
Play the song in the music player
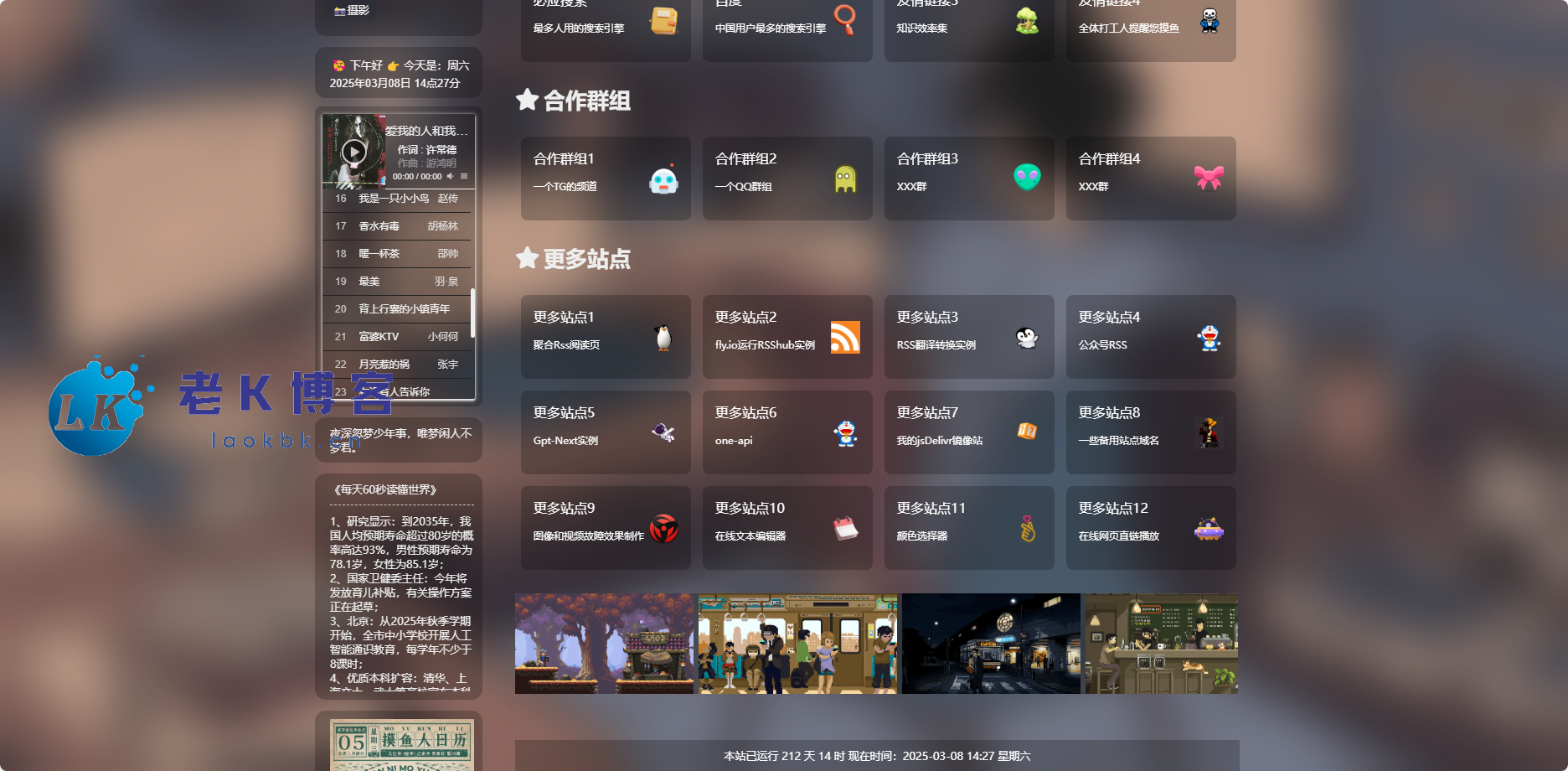pyautogui.click(x=353, y=152)
